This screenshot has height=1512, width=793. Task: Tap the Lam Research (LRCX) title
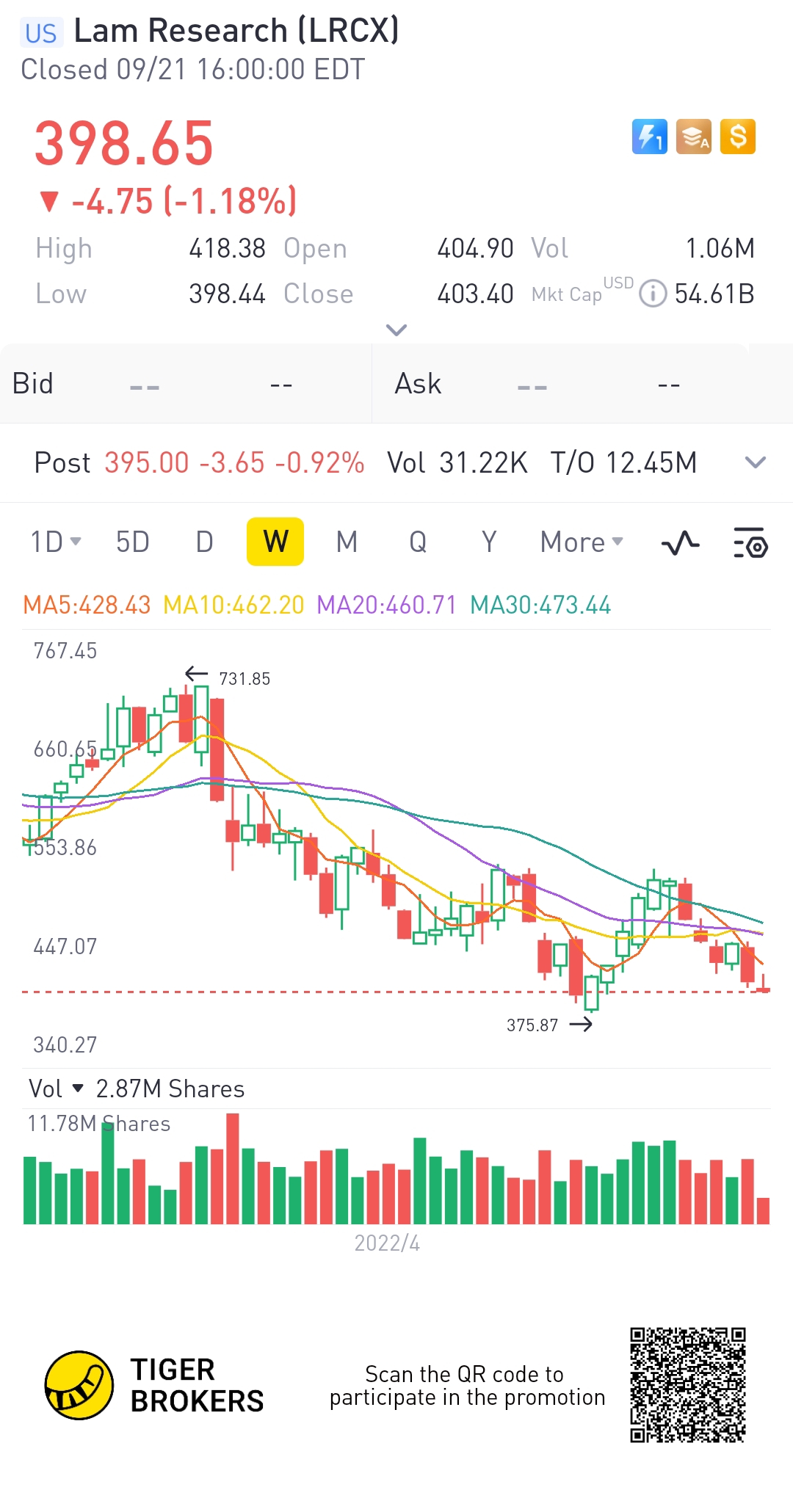point(236,32)
